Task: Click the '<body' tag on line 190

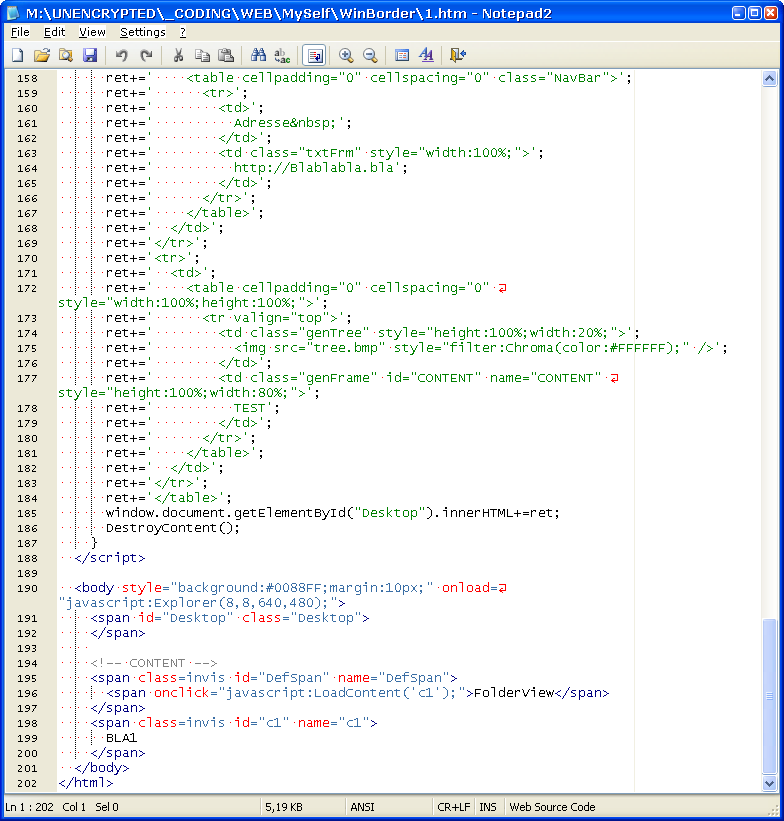Action: (x=94, y=588)
